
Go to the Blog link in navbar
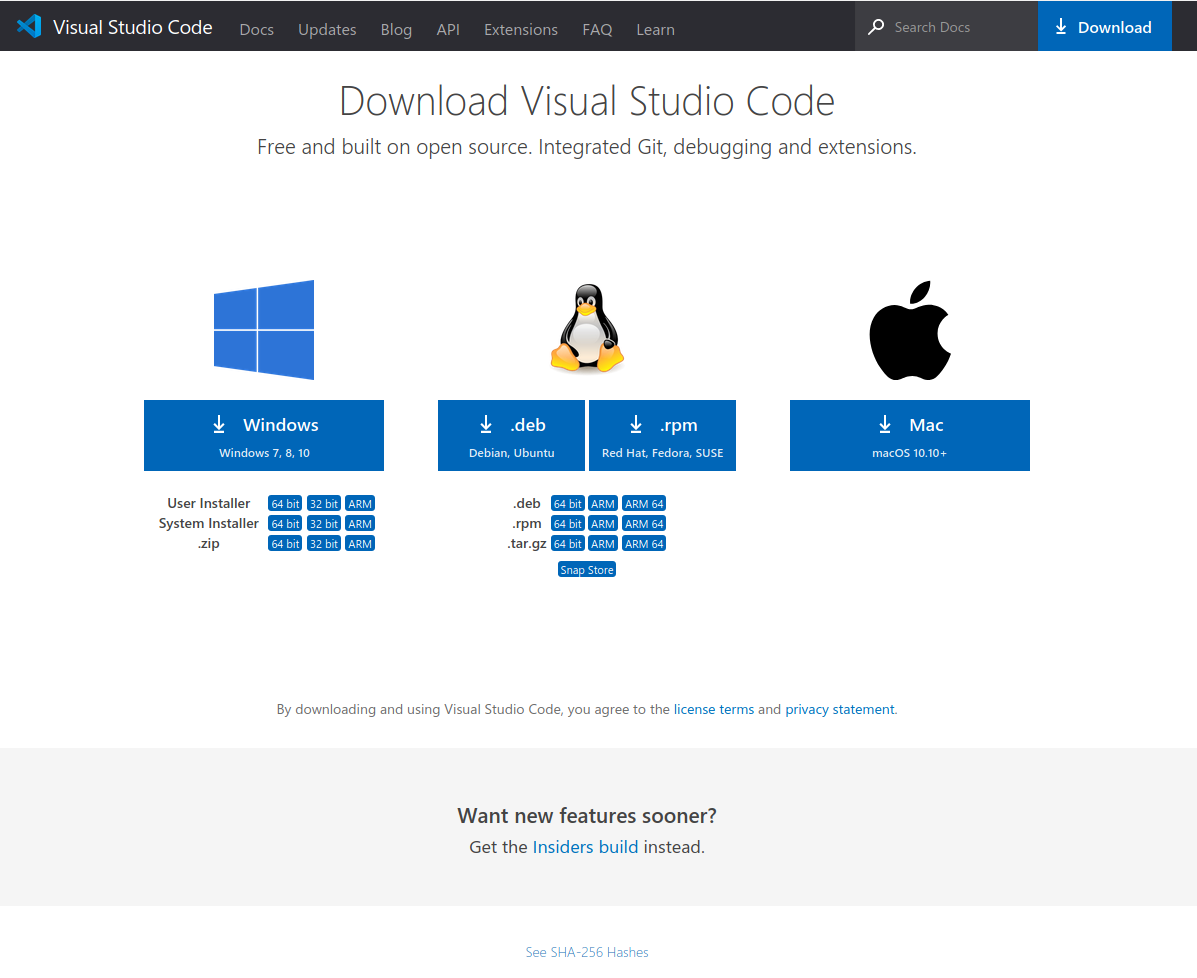(x=396, y=29)
